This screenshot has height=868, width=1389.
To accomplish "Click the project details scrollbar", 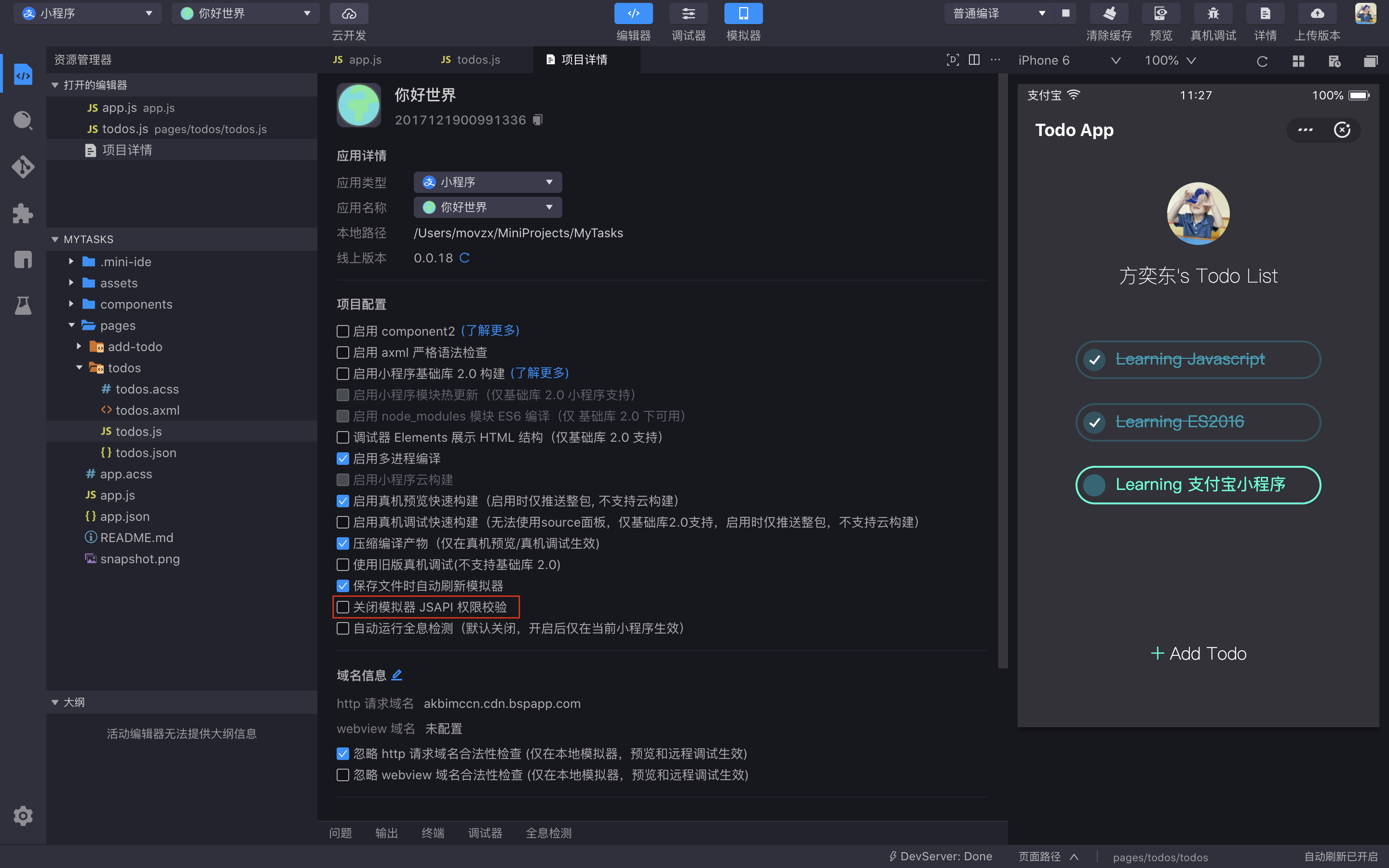I will pyautogui.click(x=1003, y=370).
